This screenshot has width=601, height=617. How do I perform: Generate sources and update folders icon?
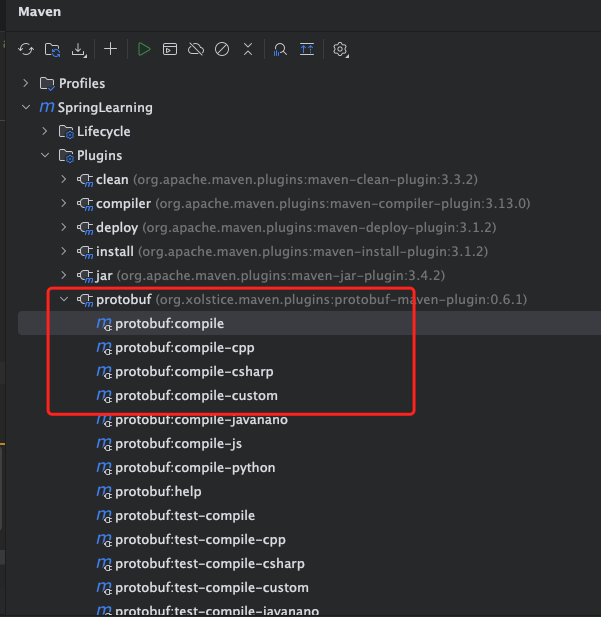[x=52, y=50]
